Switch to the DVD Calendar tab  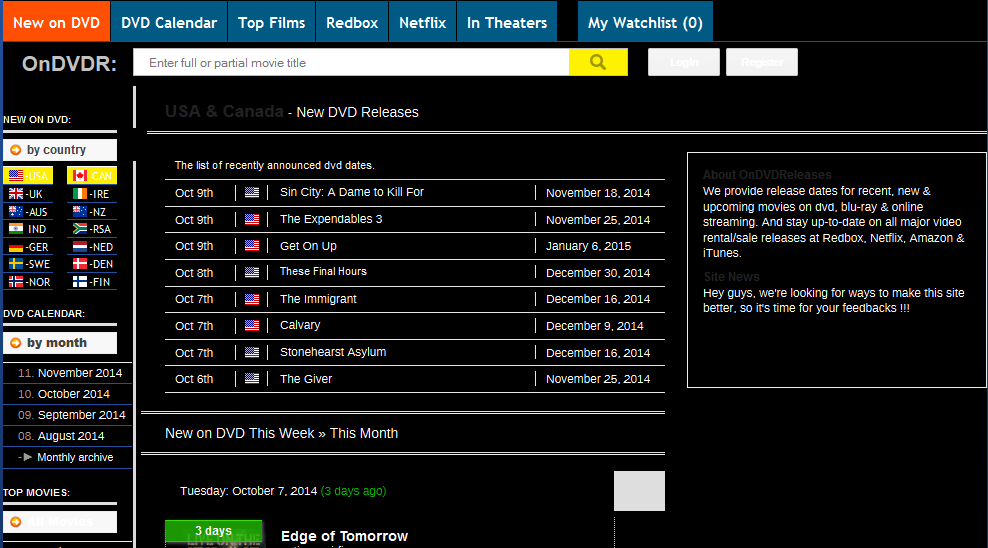[x=169, y=22]
